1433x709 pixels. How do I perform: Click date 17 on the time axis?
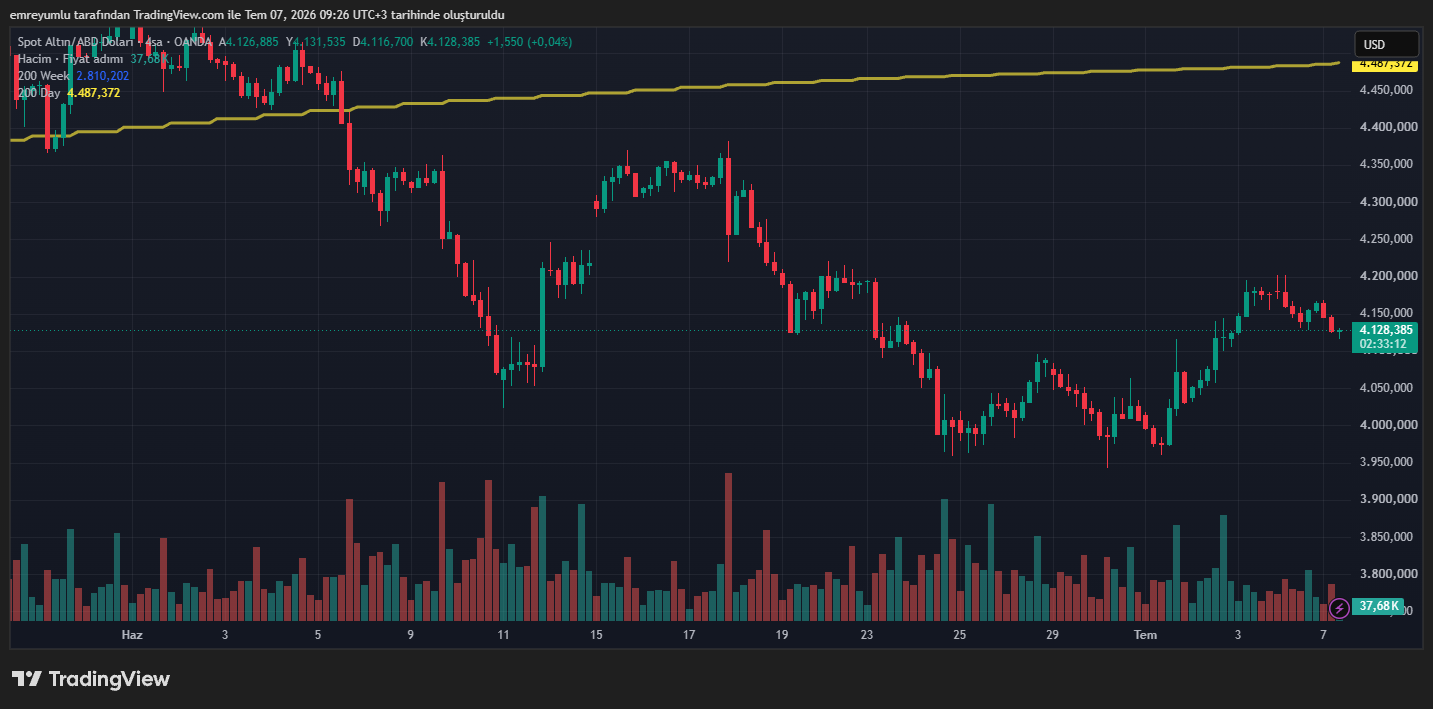click(x=689, y=635)
